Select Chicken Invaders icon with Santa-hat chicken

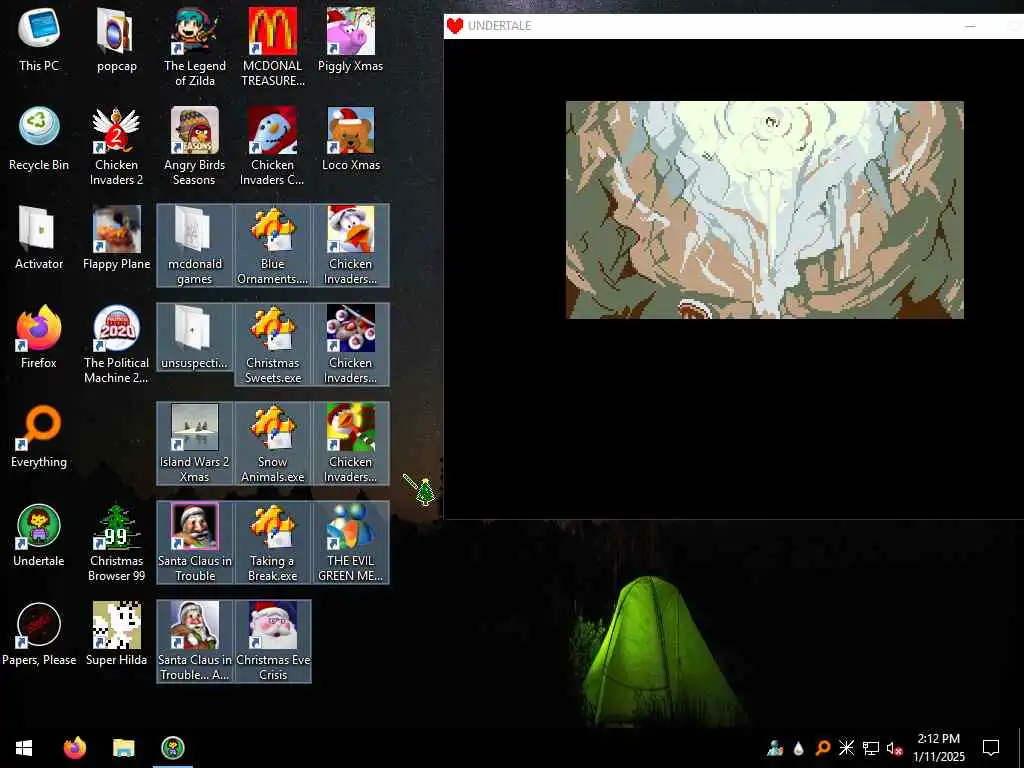point(351,246)
